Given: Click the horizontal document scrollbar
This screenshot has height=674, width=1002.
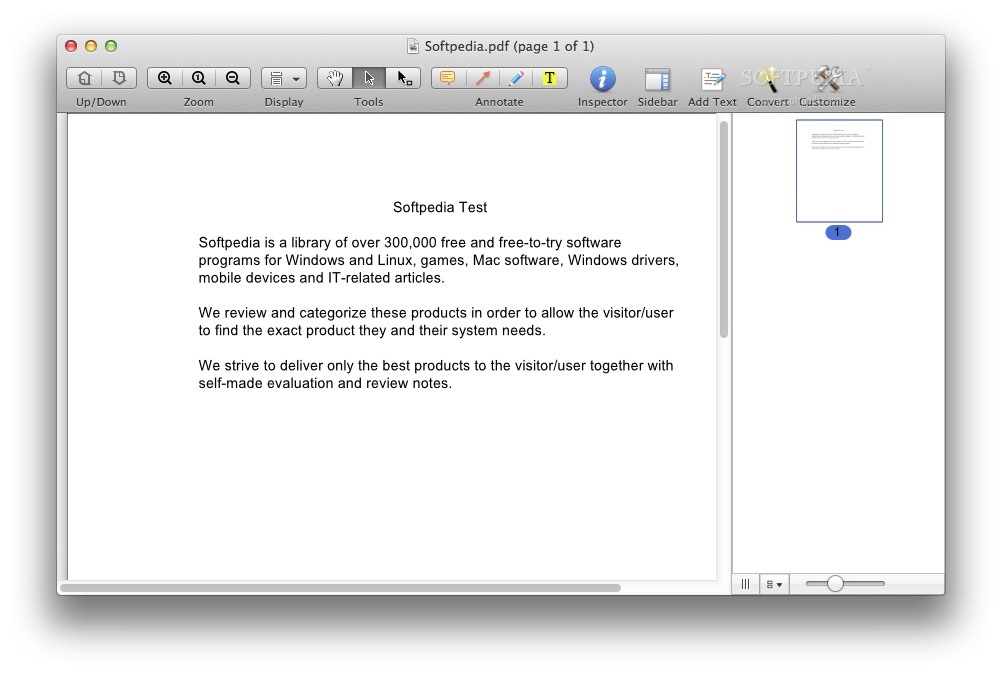Looking at the screenshot, I should click(340, 588).
